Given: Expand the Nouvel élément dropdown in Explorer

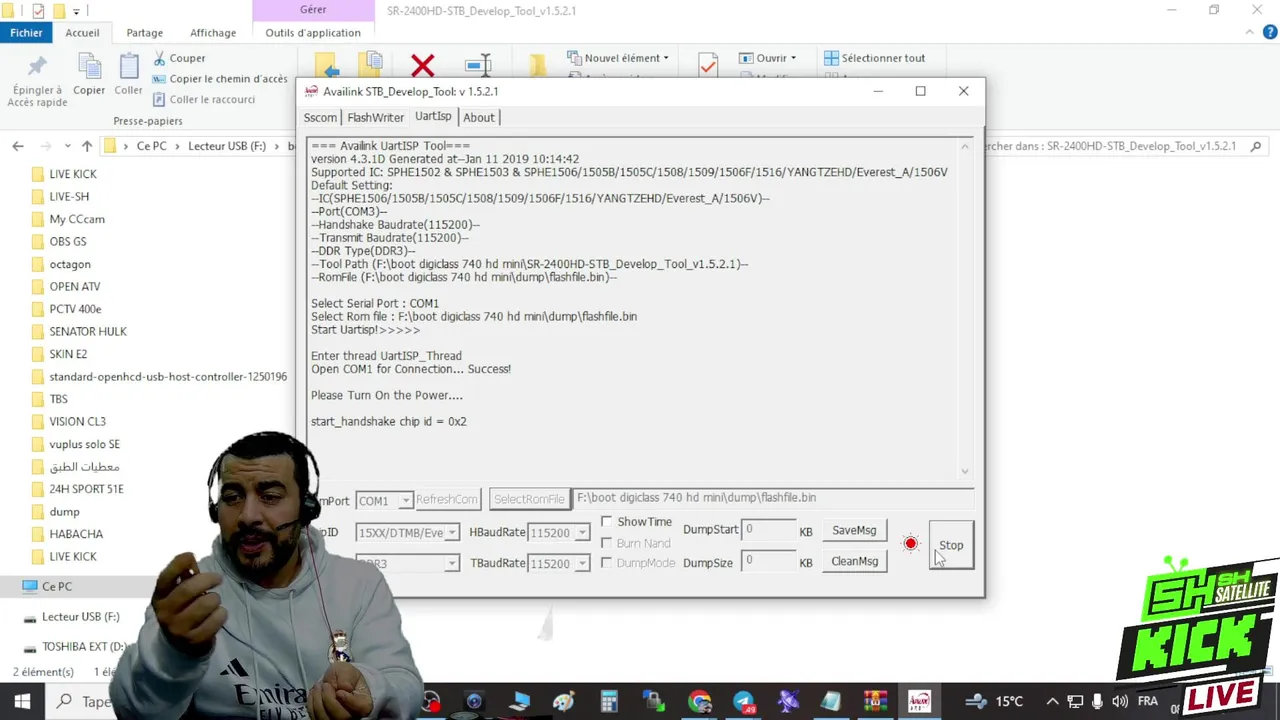Looking at the screenshot, I should 666,58.
